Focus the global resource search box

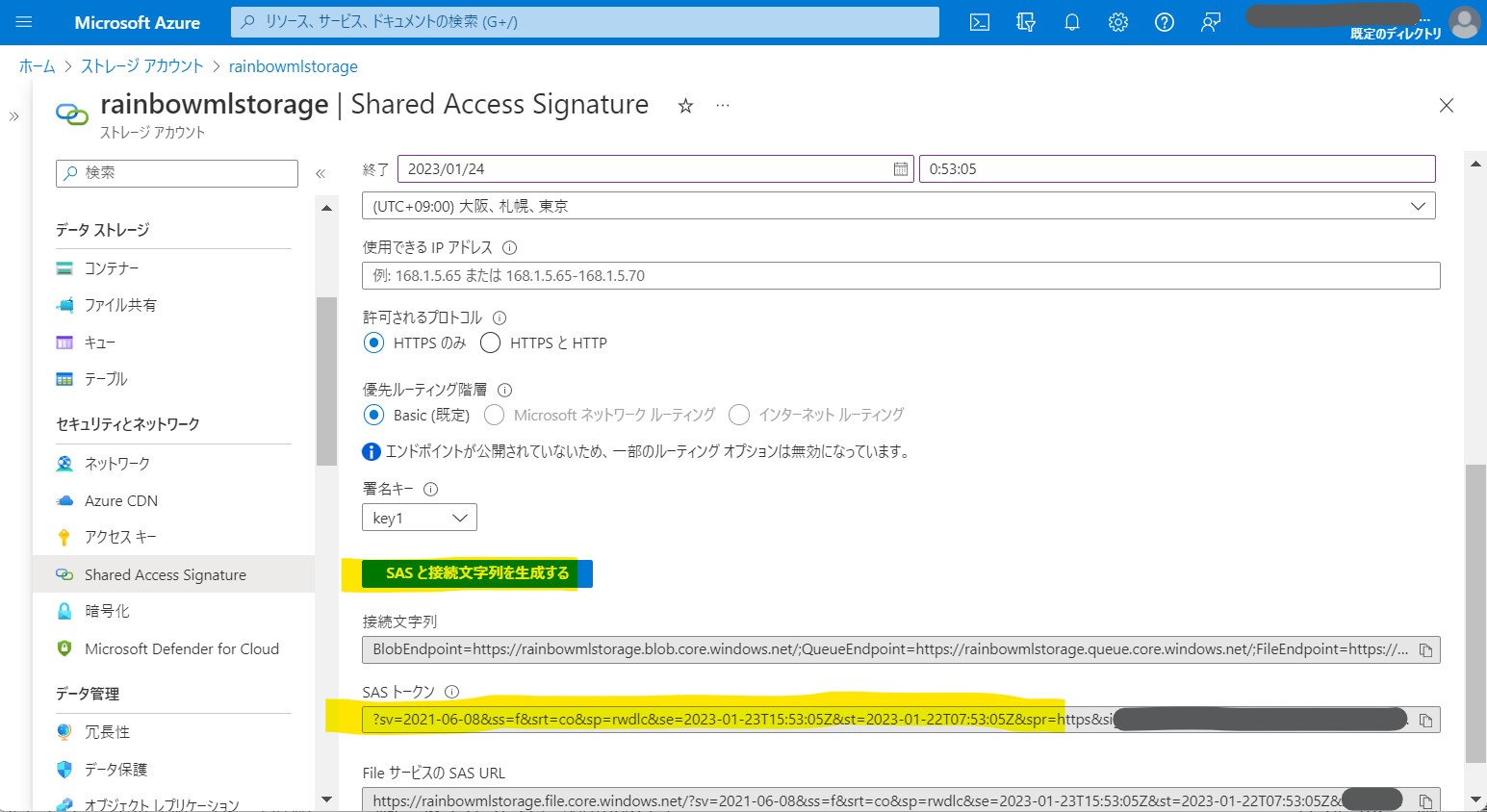[x=585, y=22]
